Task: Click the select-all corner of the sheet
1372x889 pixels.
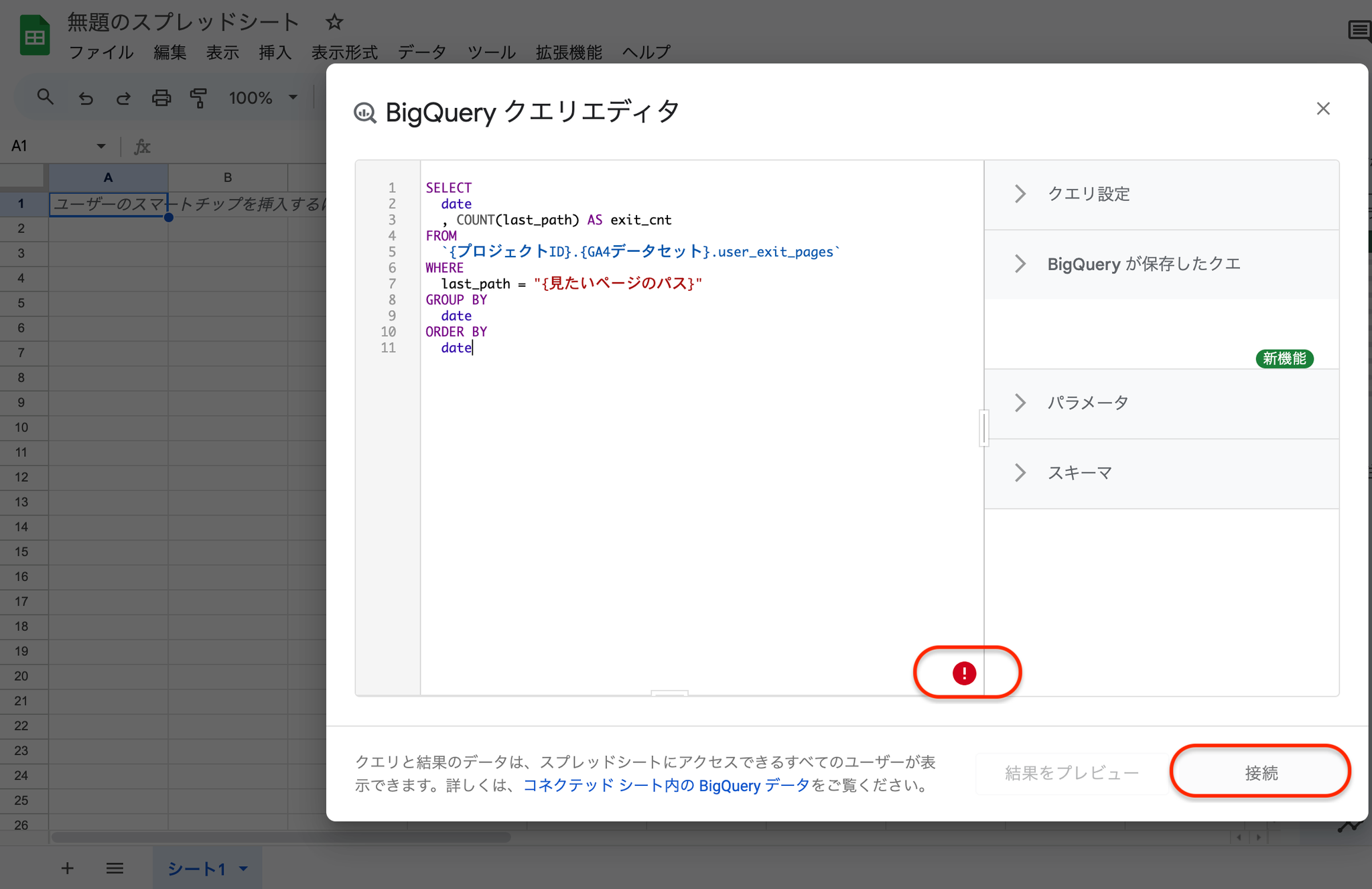Action: coord(23,177)
